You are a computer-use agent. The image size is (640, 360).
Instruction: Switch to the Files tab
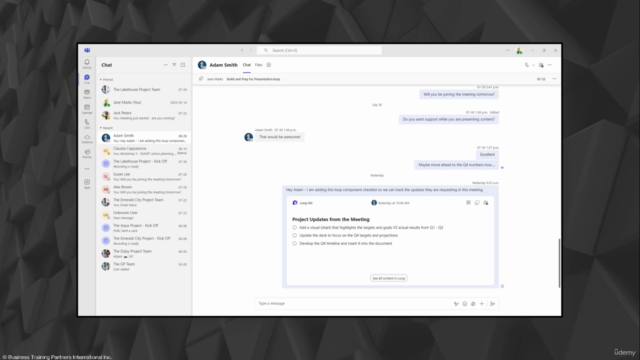[x=258, y=65]
